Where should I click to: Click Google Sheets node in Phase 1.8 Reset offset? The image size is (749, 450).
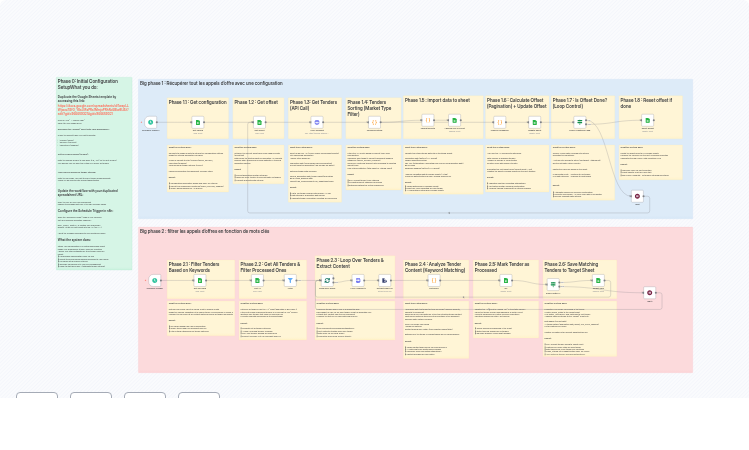(x=648, y=120)
